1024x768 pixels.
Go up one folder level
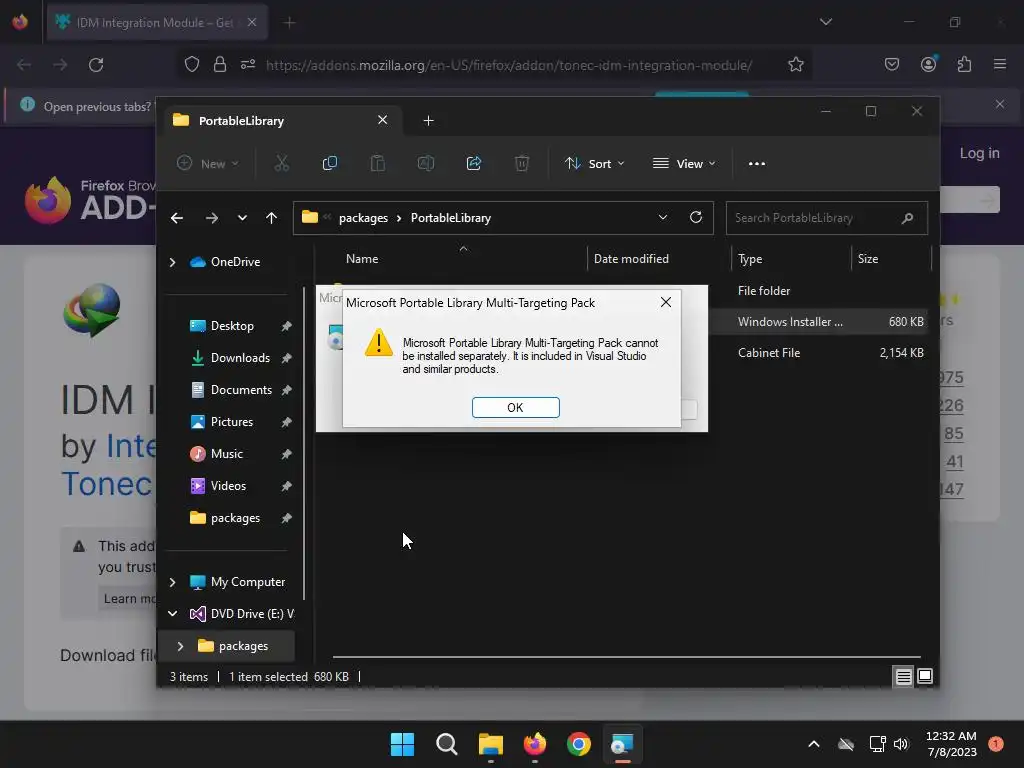pyautogui.click(x=272, y=218)
